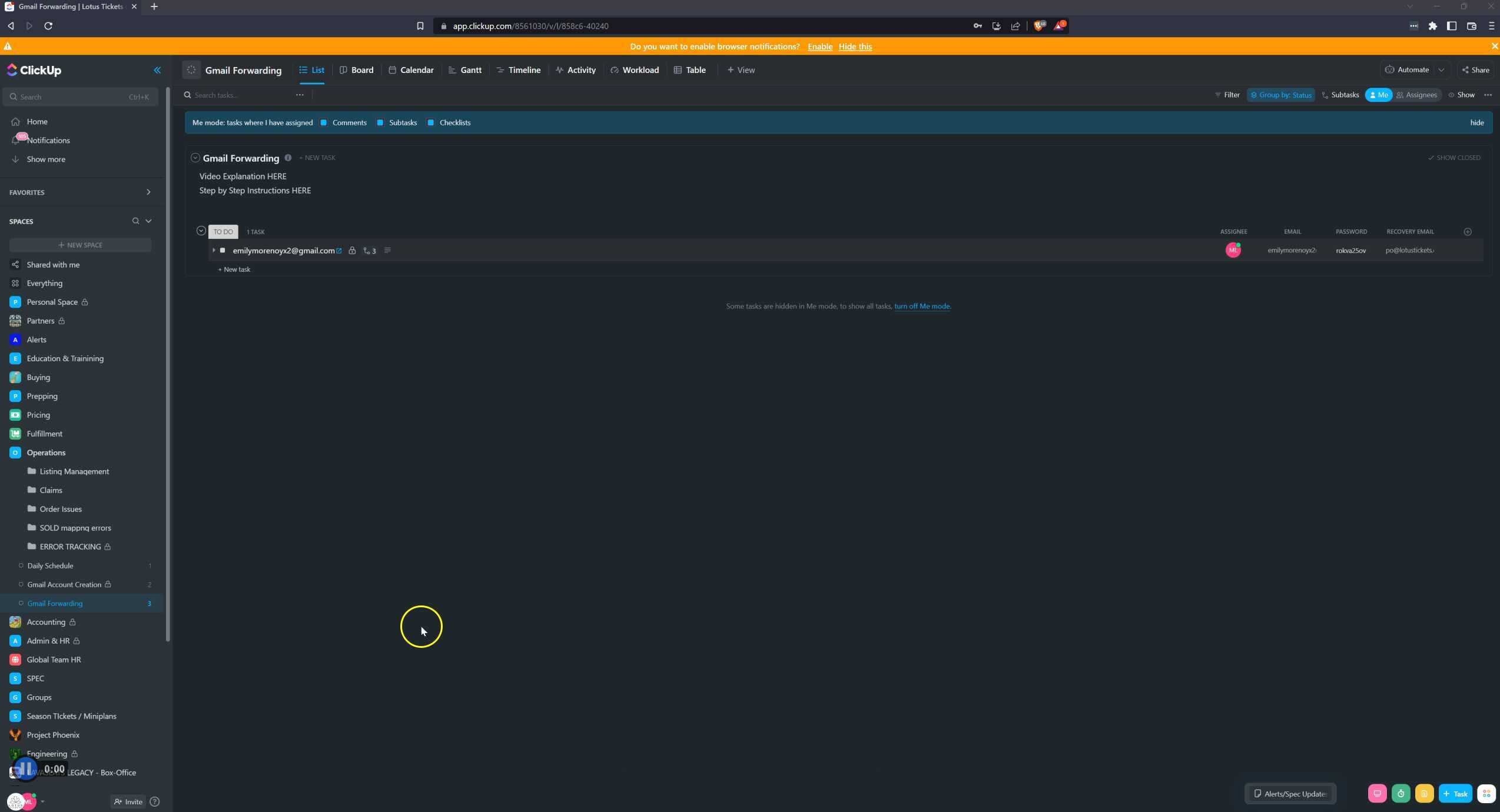Toggle the Subtasks checkbox in Me mode
The image size is (1500, 812).
[x=380, y=123]
